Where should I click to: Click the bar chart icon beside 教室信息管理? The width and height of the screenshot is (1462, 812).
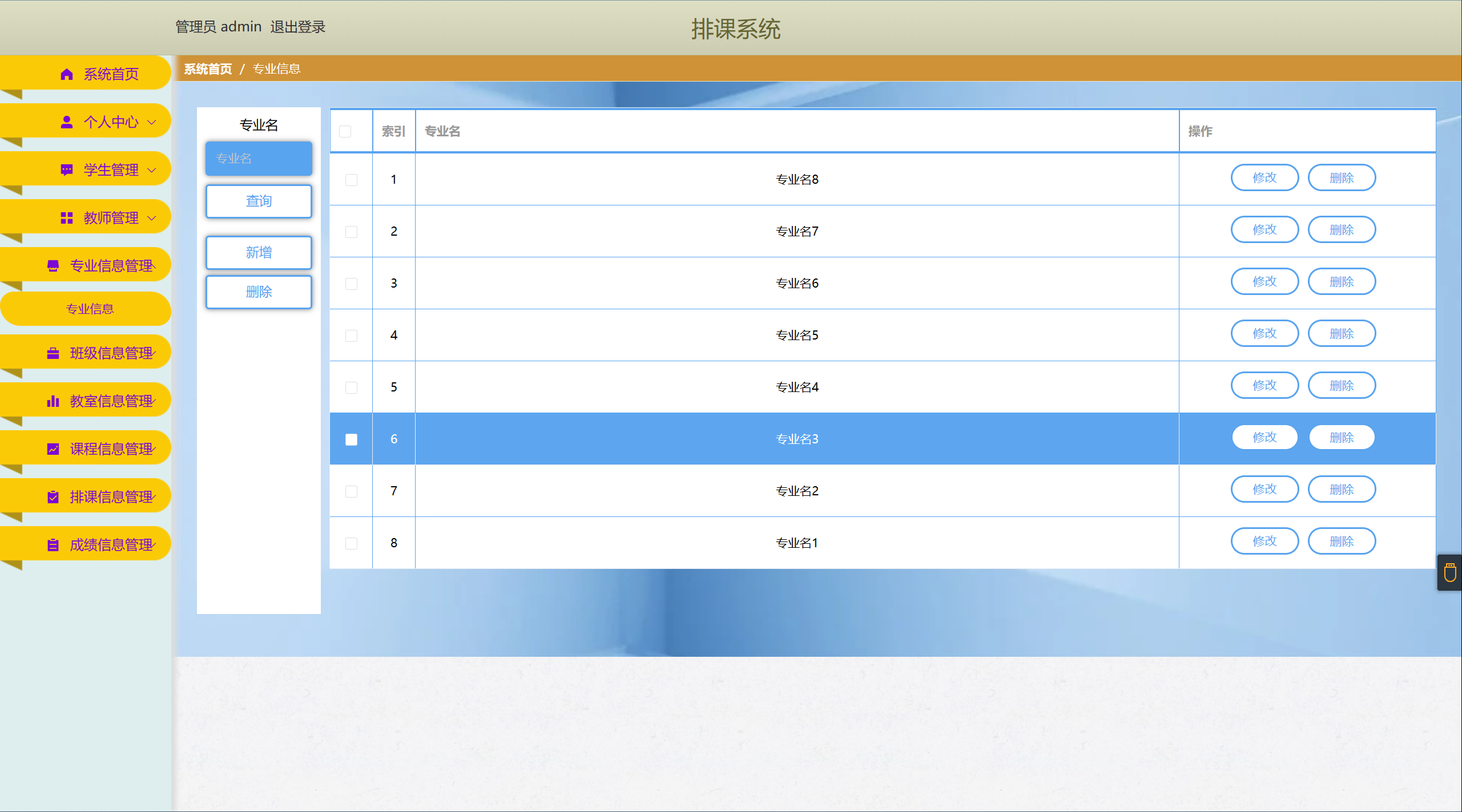pyautogui.click(x=53, y=401)
